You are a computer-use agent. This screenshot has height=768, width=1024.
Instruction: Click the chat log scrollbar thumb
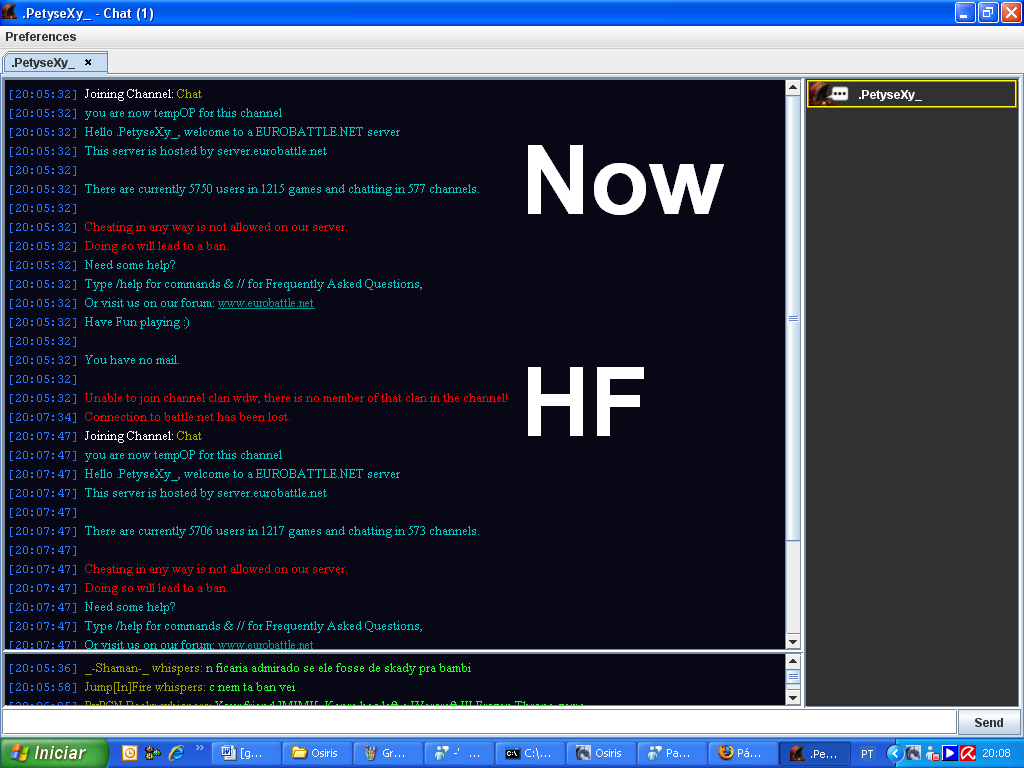793,318
